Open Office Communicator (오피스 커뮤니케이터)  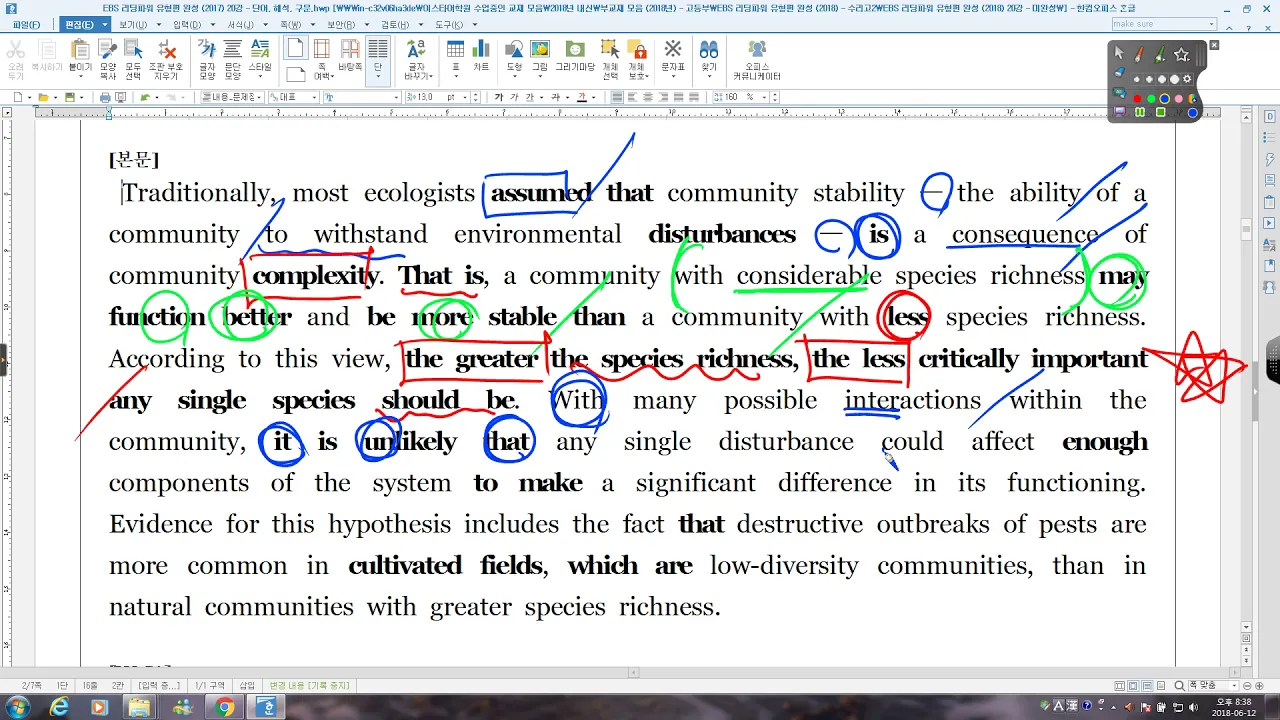[x=757, y=60]
